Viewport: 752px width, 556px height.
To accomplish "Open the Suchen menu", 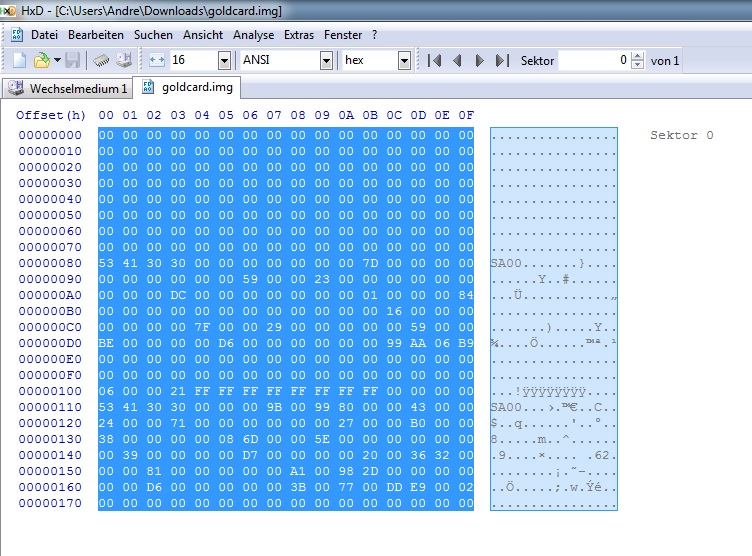I will coord(153,35).
